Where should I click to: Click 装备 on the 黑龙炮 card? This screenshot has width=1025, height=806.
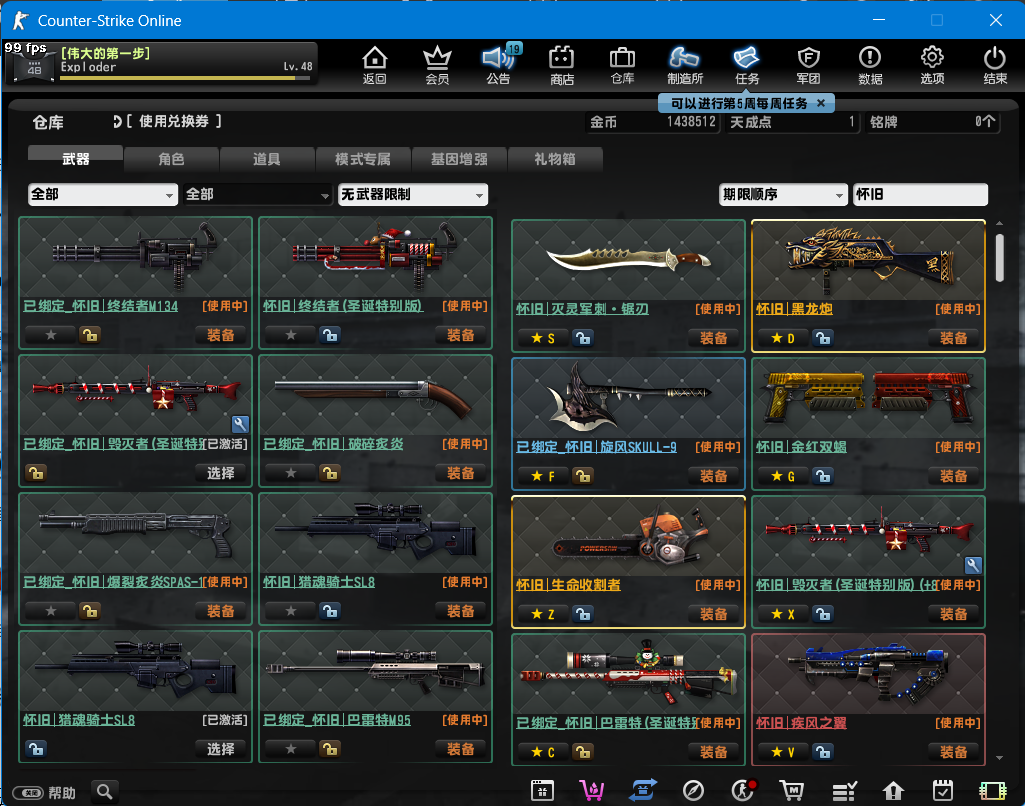[953, 338]
